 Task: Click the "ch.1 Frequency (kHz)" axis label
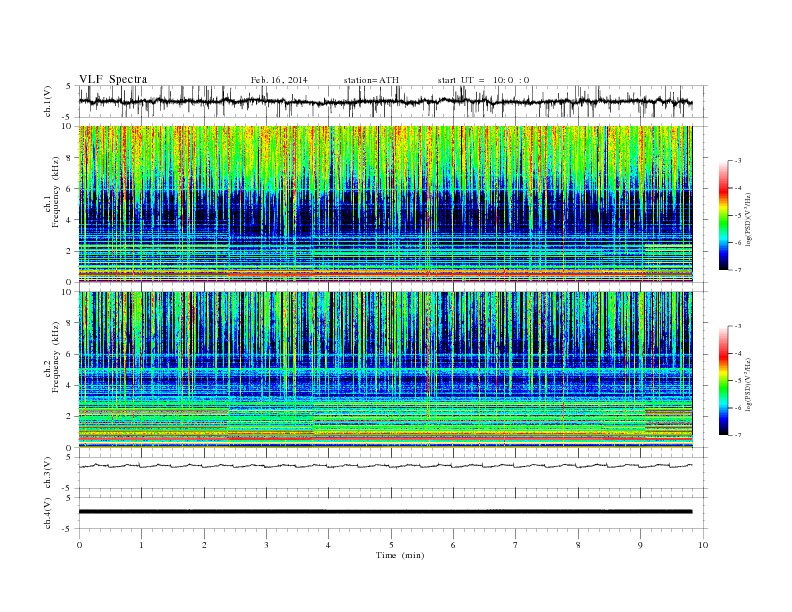[x=53, y=205]
